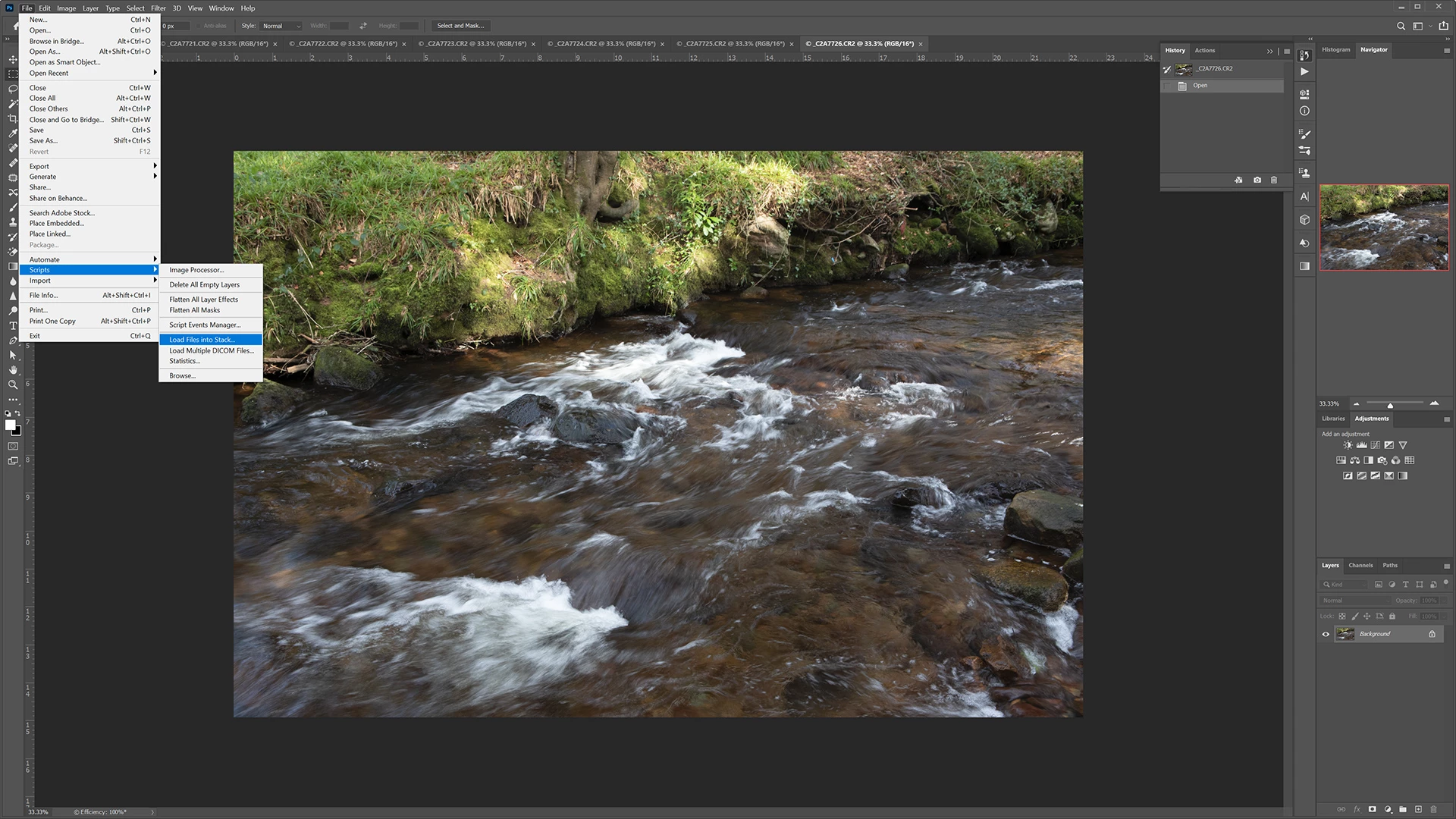Click Load Files into Stack menu item
This screenshot has height=819, width=1456.
(x=202, y=340)
